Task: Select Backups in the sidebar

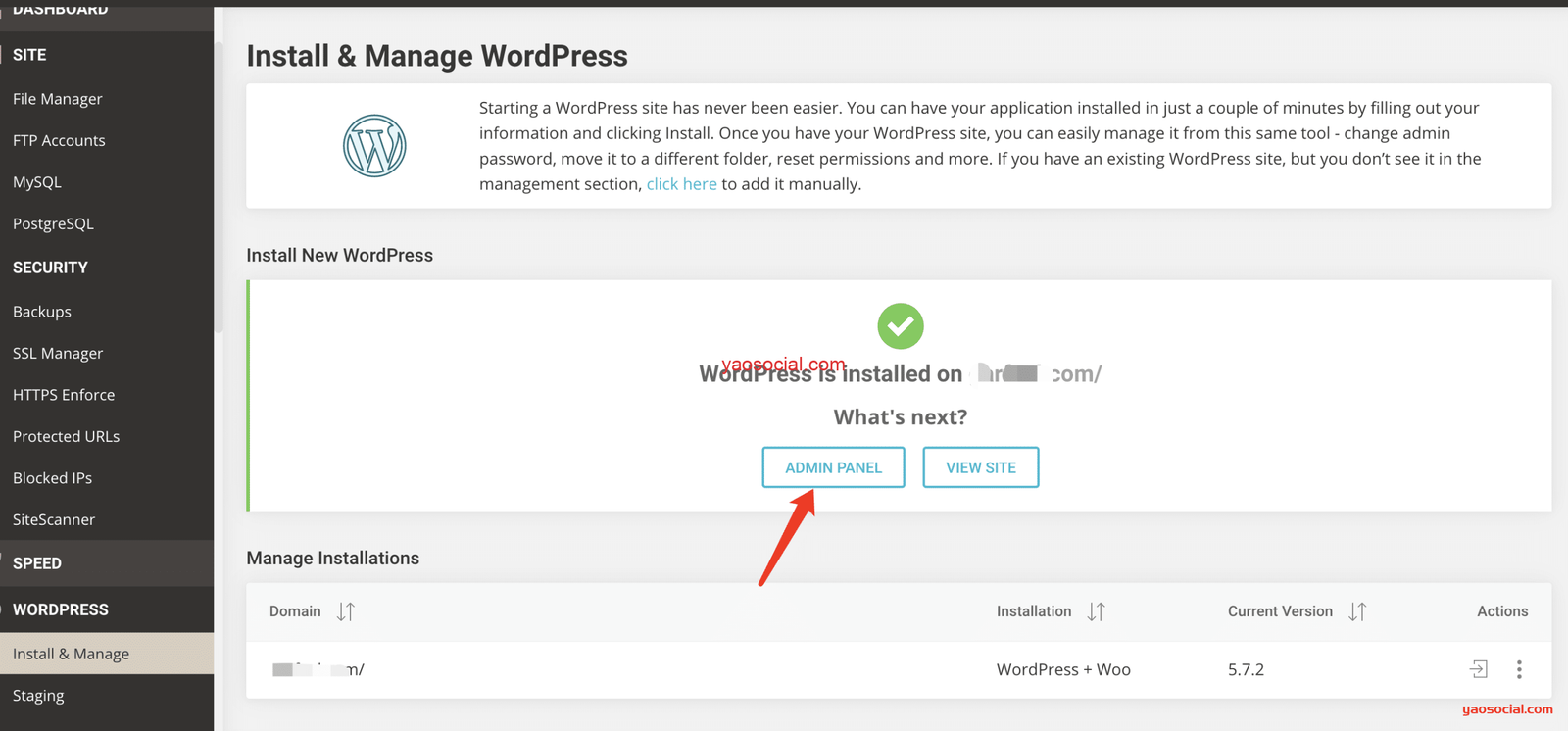Action: [x=42, y=312]
